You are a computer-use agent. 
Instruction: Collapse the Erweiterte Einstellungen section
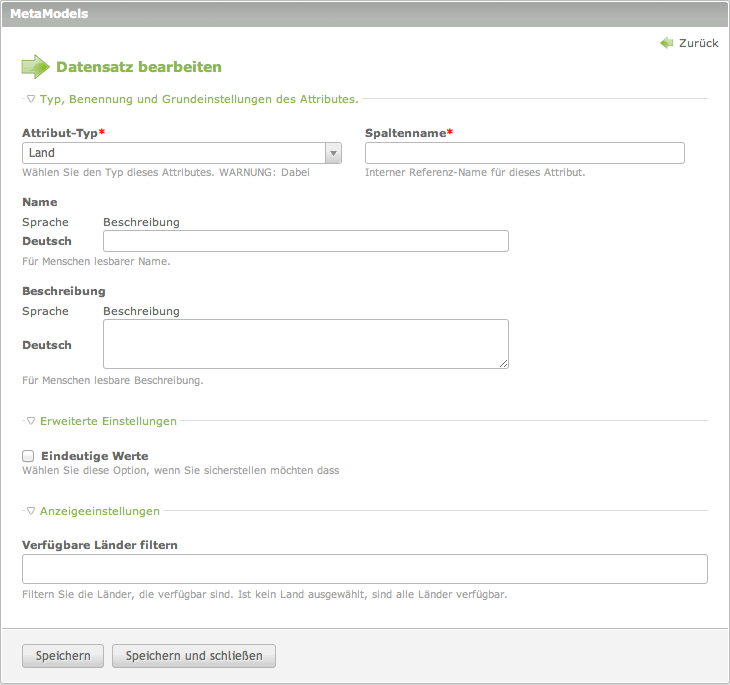[x=107, y=421]
